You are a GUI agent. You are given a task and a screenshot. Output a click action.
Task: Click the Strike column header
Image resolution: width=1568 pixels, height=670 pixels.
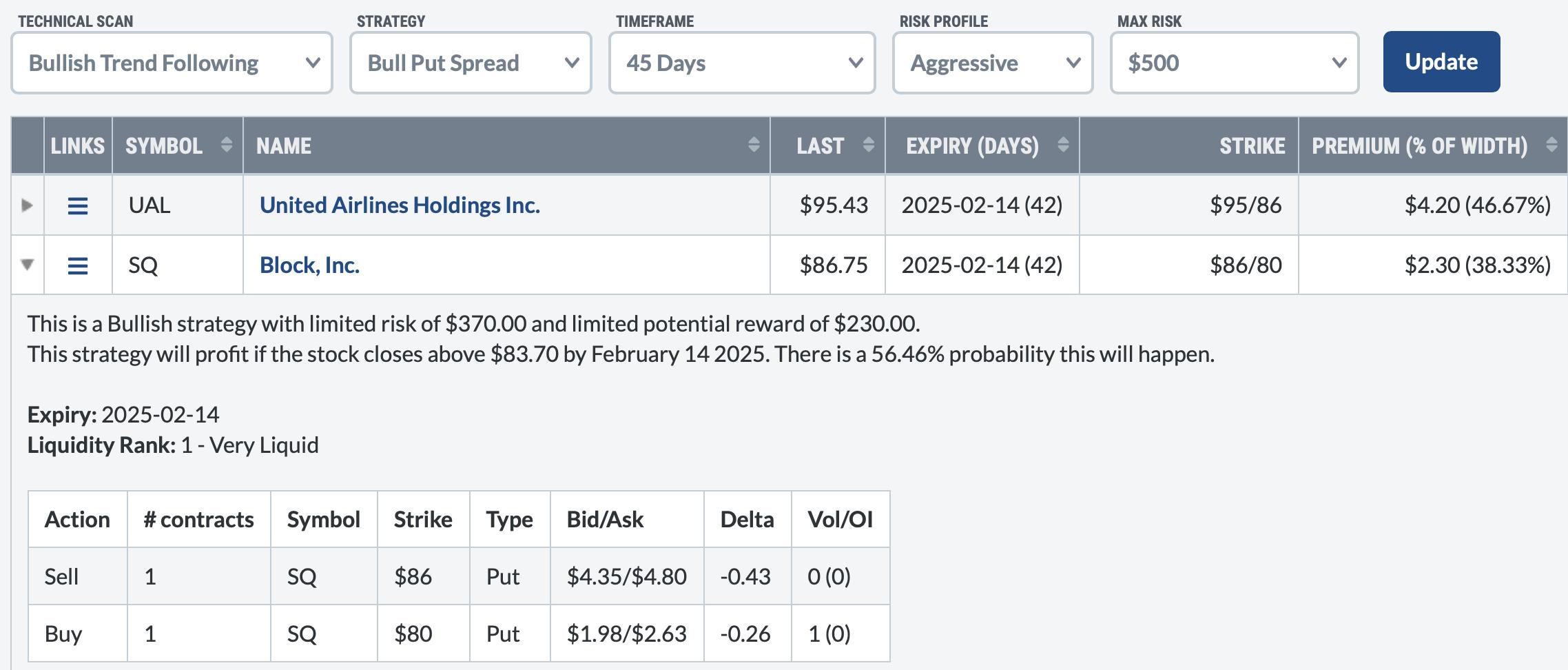pyautogui.click(x=1189, y=145)
